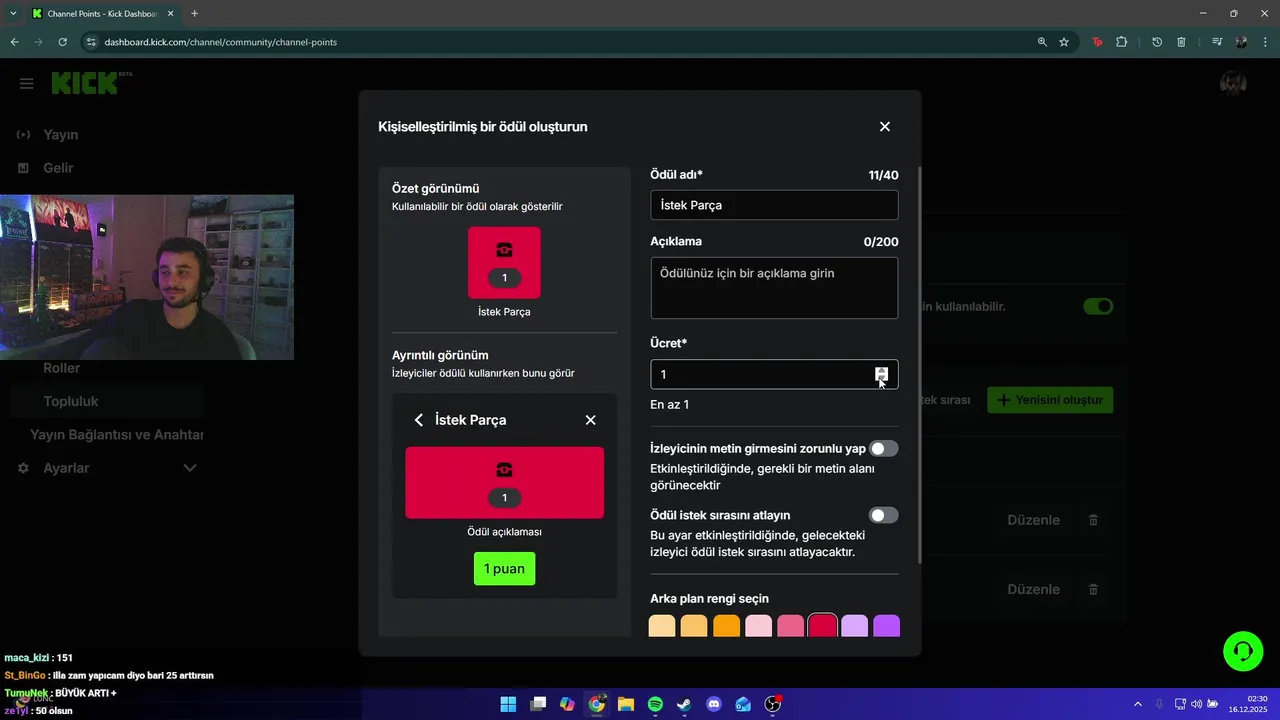Open a new browser tab with plus
The width and height of the screenshot is (1280, 720).
[x=194, y=14]
